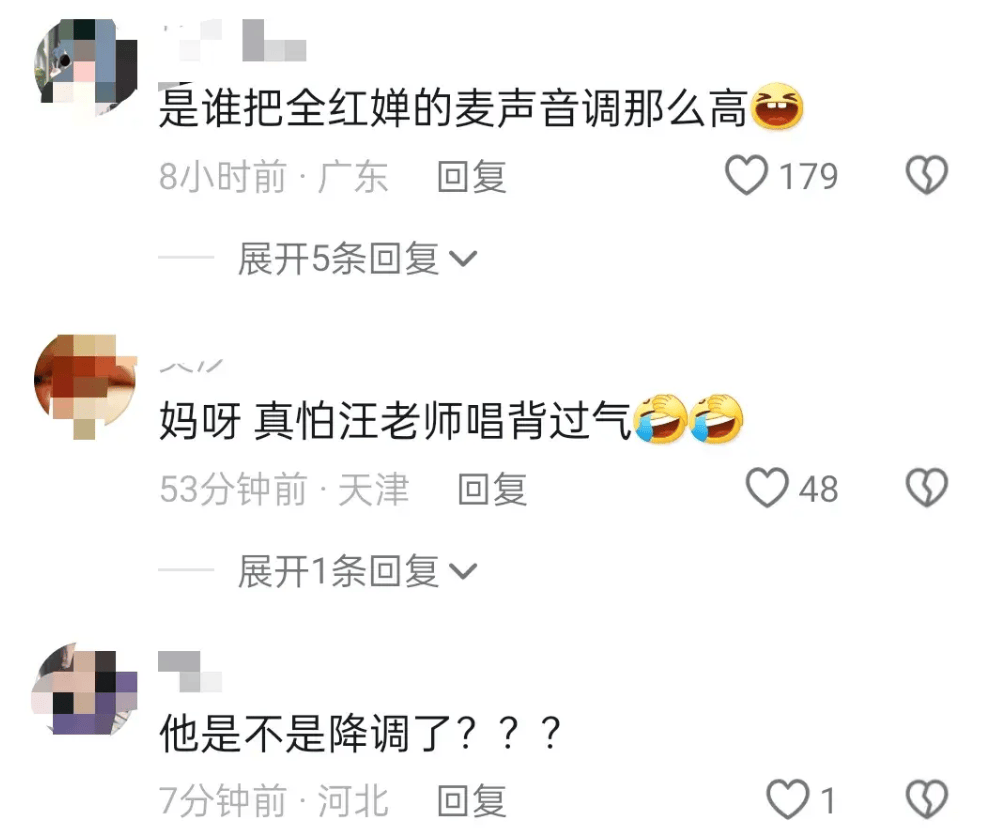Select comment text 是谁把全红婵的麦声音调那么高
The width and height of the screenshot is (990, 840).
453,108
